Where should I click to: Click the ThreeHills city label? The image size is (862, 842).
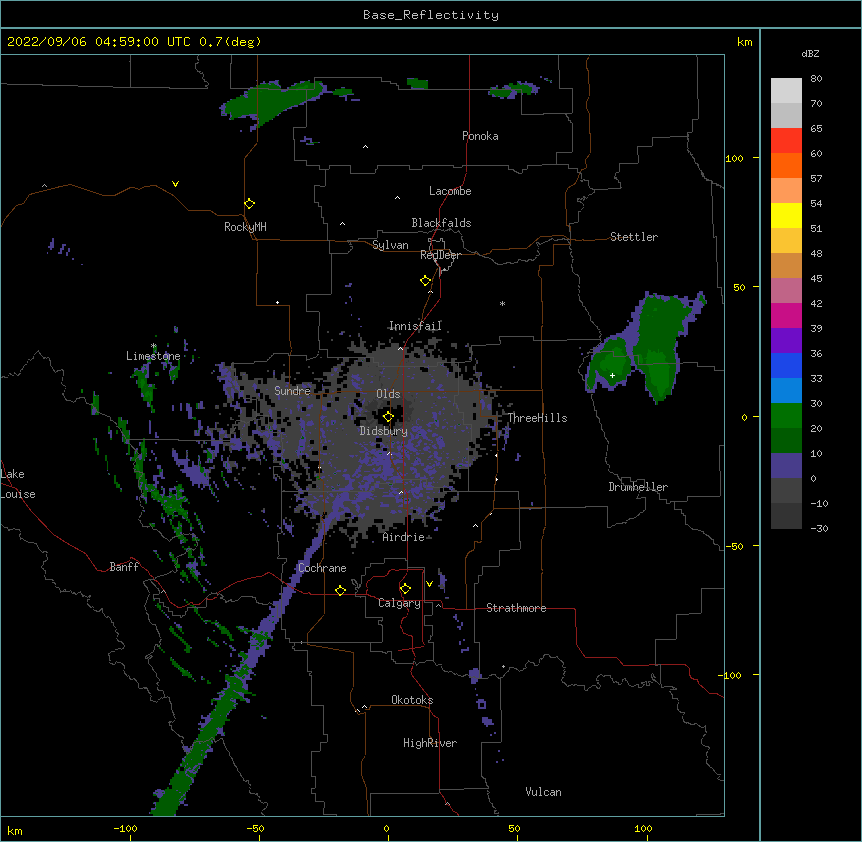coord(537,418)
